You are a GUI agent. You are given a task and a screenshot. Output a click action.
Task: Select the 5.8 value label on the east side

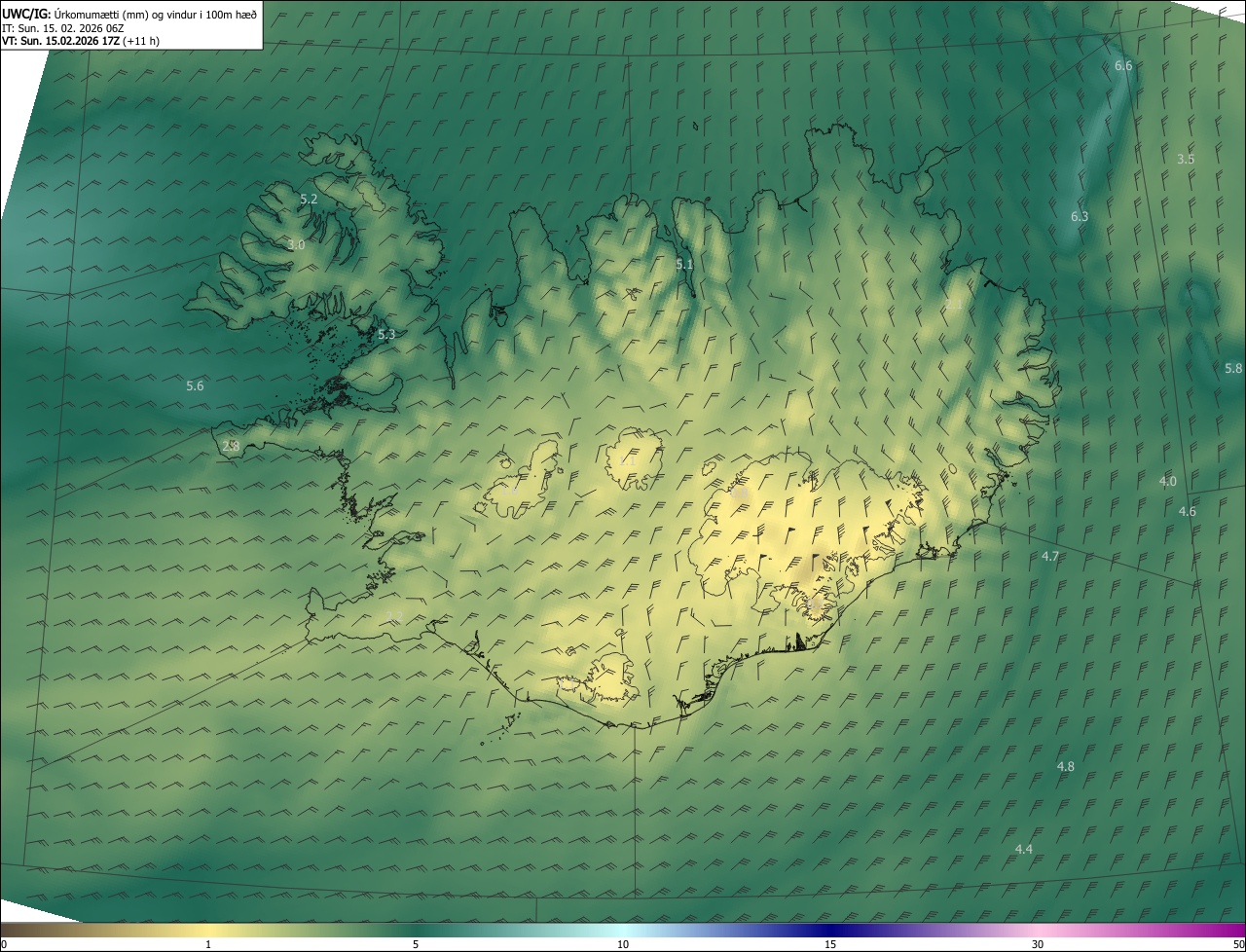point(1233,368)
